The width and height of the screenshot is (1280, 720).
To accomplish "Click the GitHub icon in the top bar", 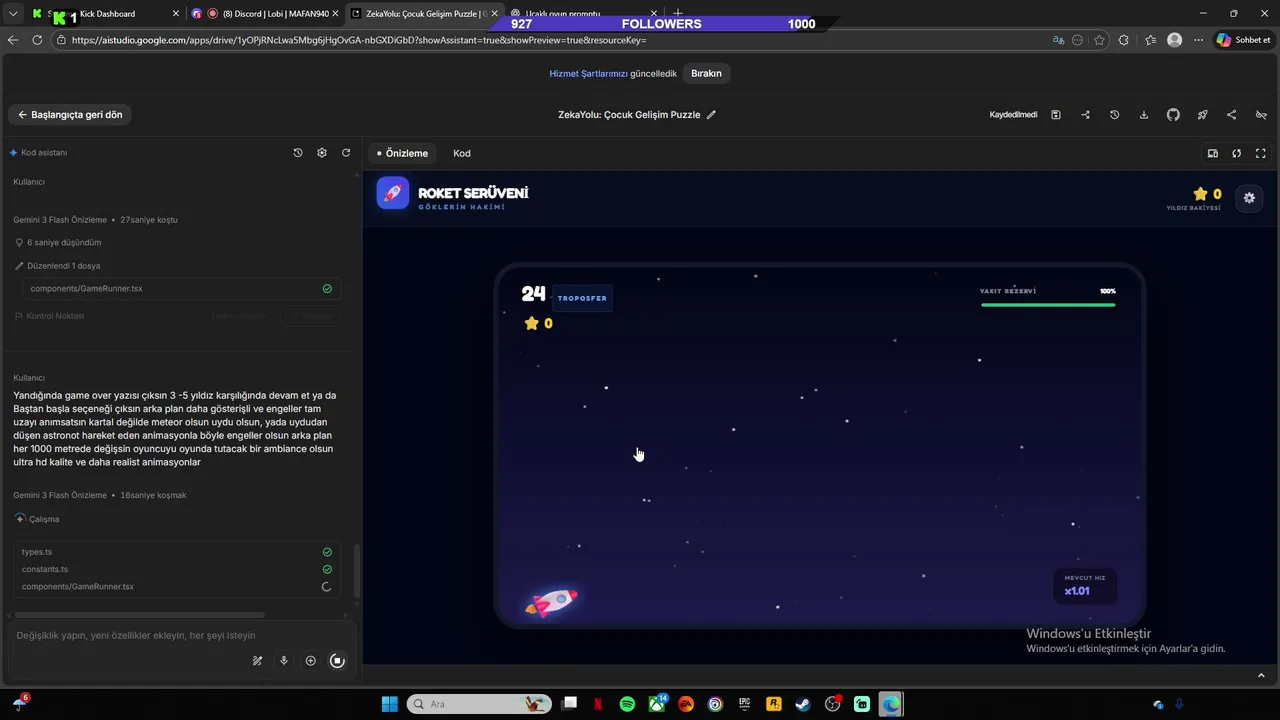I will [x=1173, y=115].
